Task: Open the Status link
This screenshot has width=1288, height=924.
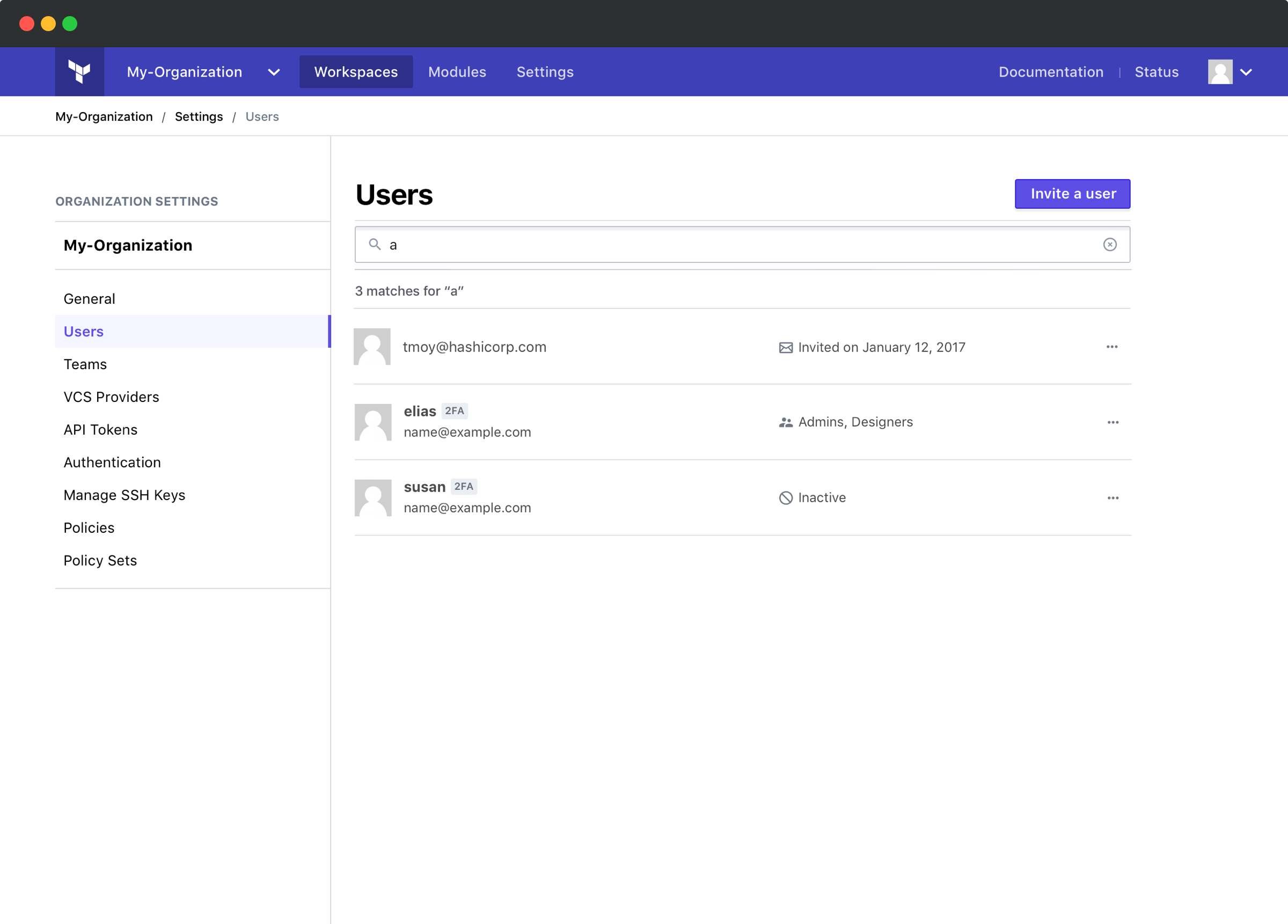Action: coord(1156,72)
